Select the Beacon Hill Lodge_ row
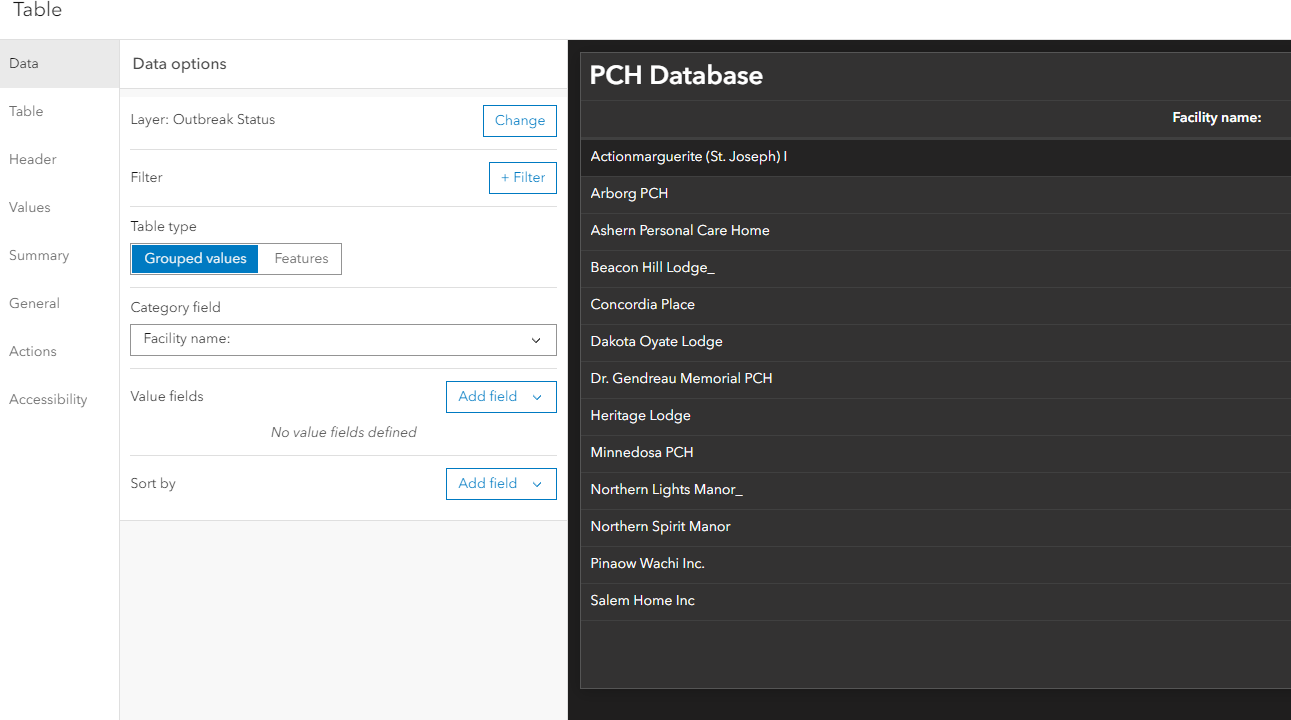The height and width of the screenshot is (720, 1291). tap(935, 268)
